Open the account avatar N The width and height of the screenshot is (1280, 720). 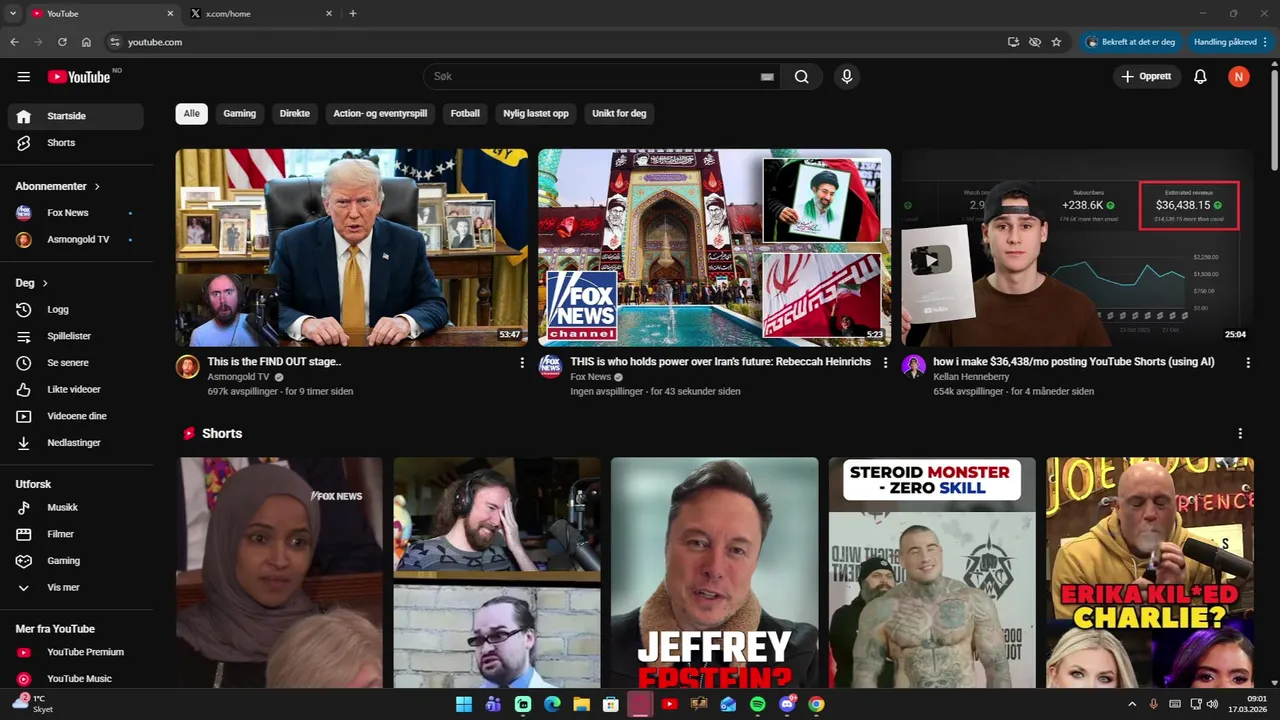click(1239, 77)
